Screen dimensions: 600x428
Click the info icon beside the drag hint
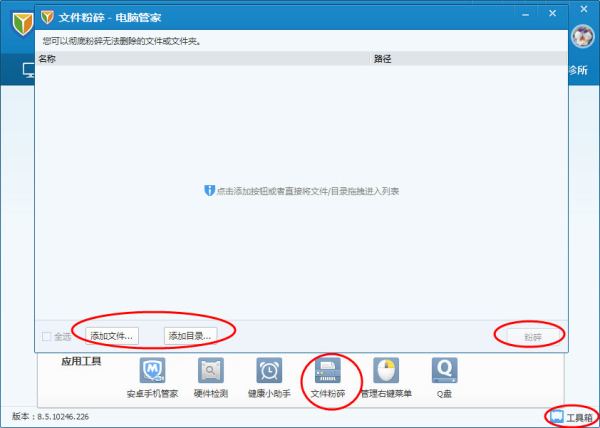[x=209, y=190]
